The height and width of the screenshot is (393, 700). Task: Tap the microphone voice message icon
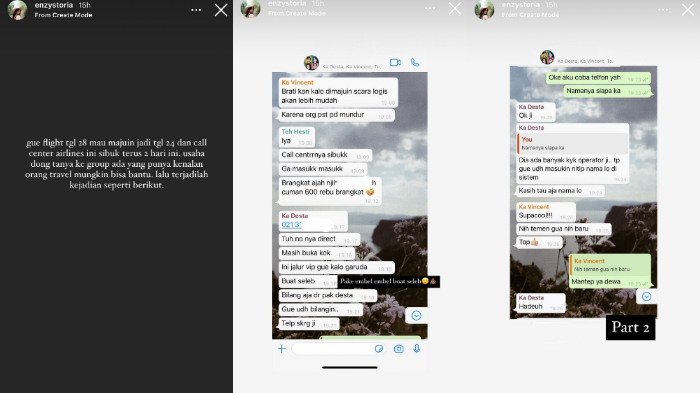[417, 348]
